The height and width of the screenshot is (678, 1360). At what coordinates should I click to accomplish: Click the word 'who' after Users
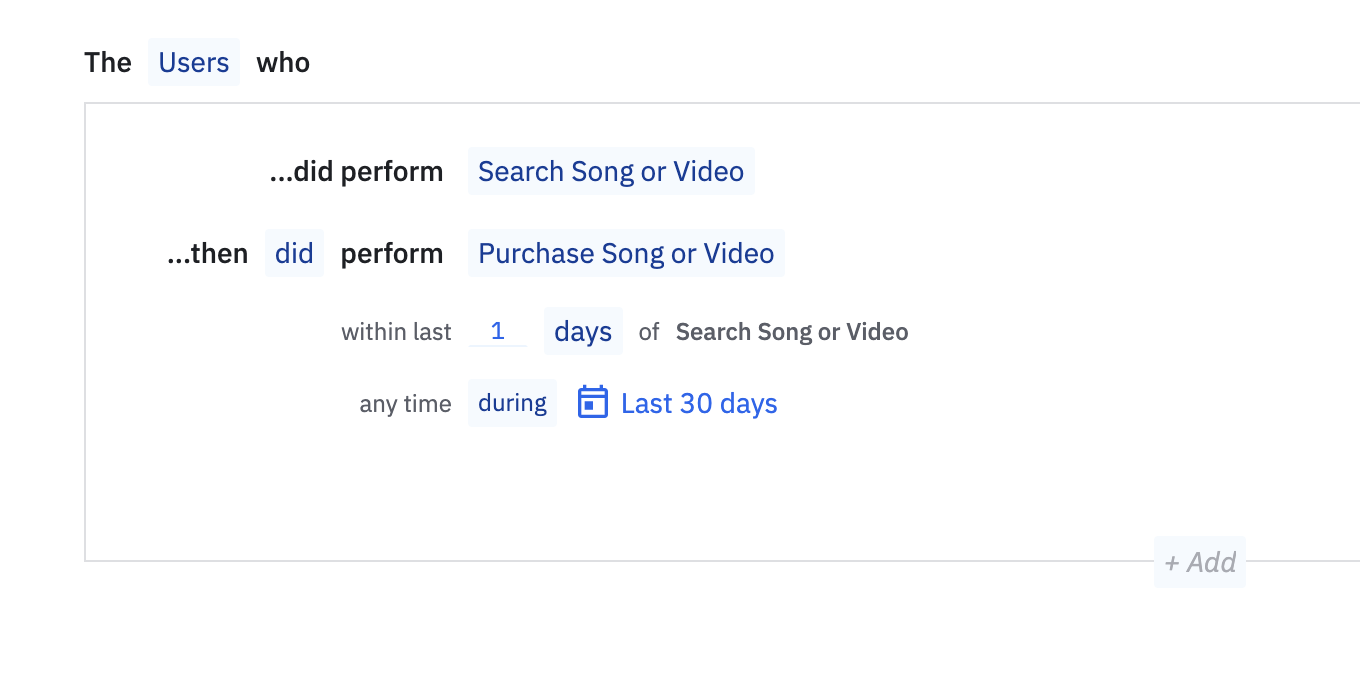pyautogui.click(x=283, y=63)
